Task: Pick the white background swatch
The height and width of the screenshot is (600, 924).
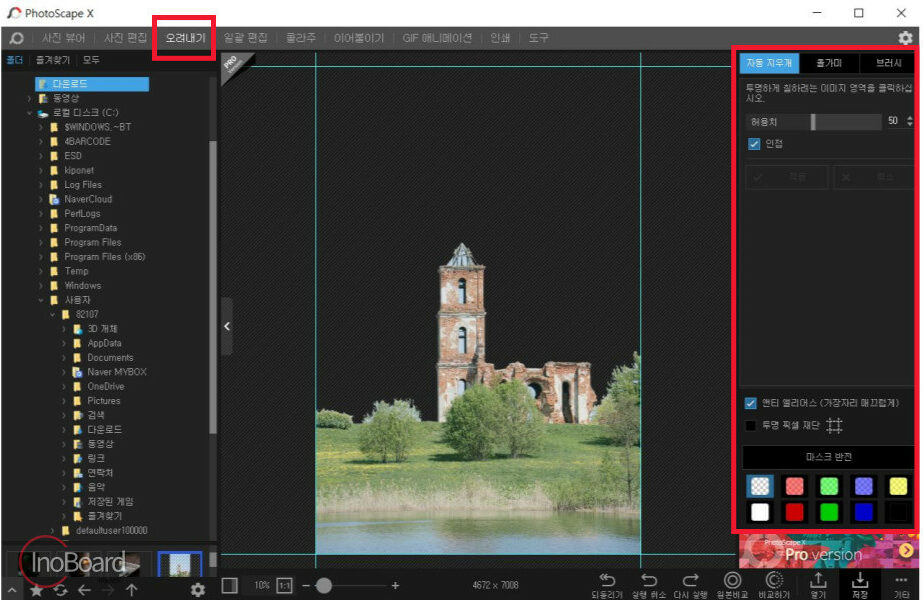Action: [760, 512]
